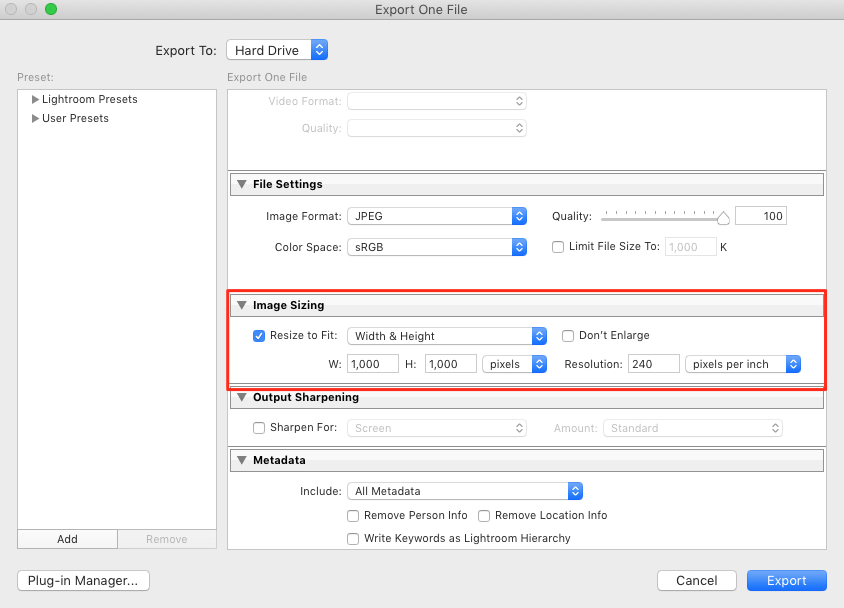Open the pixels per inch dropdown

coord(743,364)
